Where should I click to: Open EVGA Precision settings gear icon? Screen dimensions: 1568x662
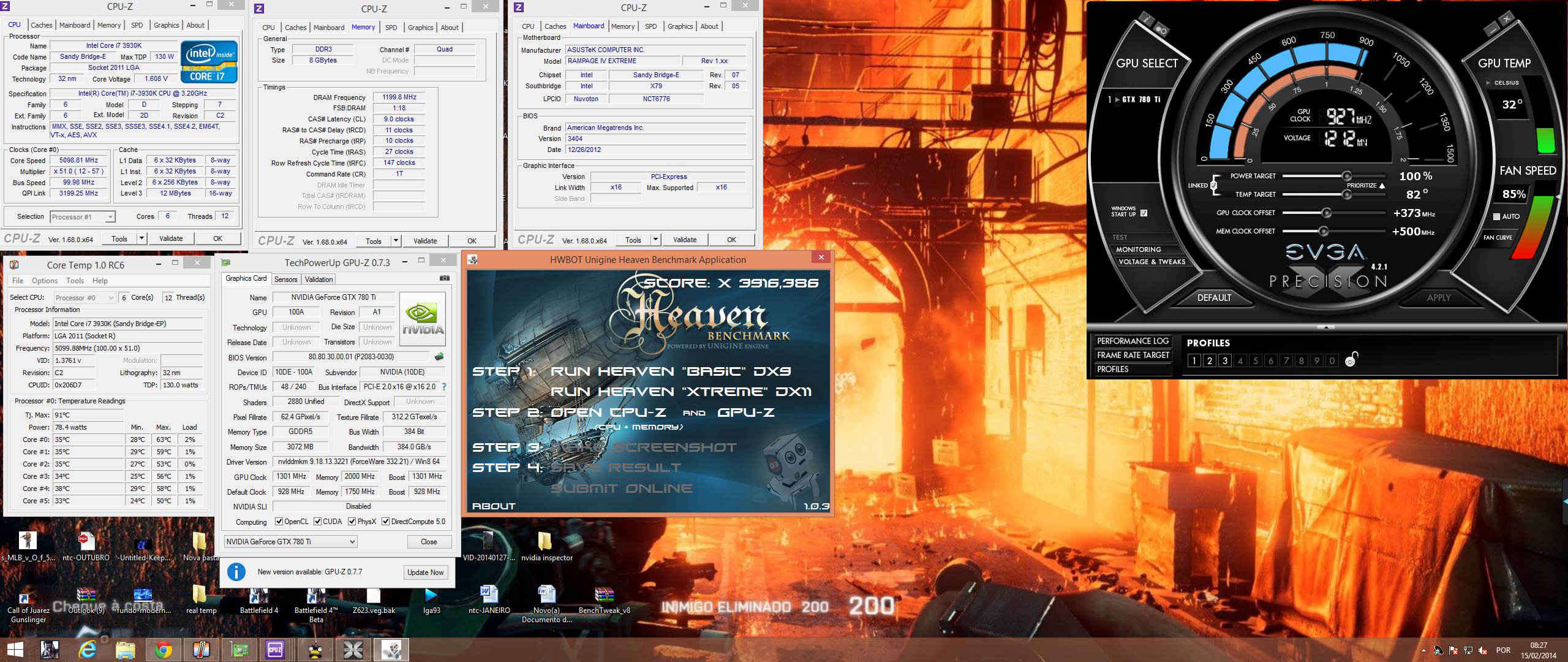(1161, 29)
